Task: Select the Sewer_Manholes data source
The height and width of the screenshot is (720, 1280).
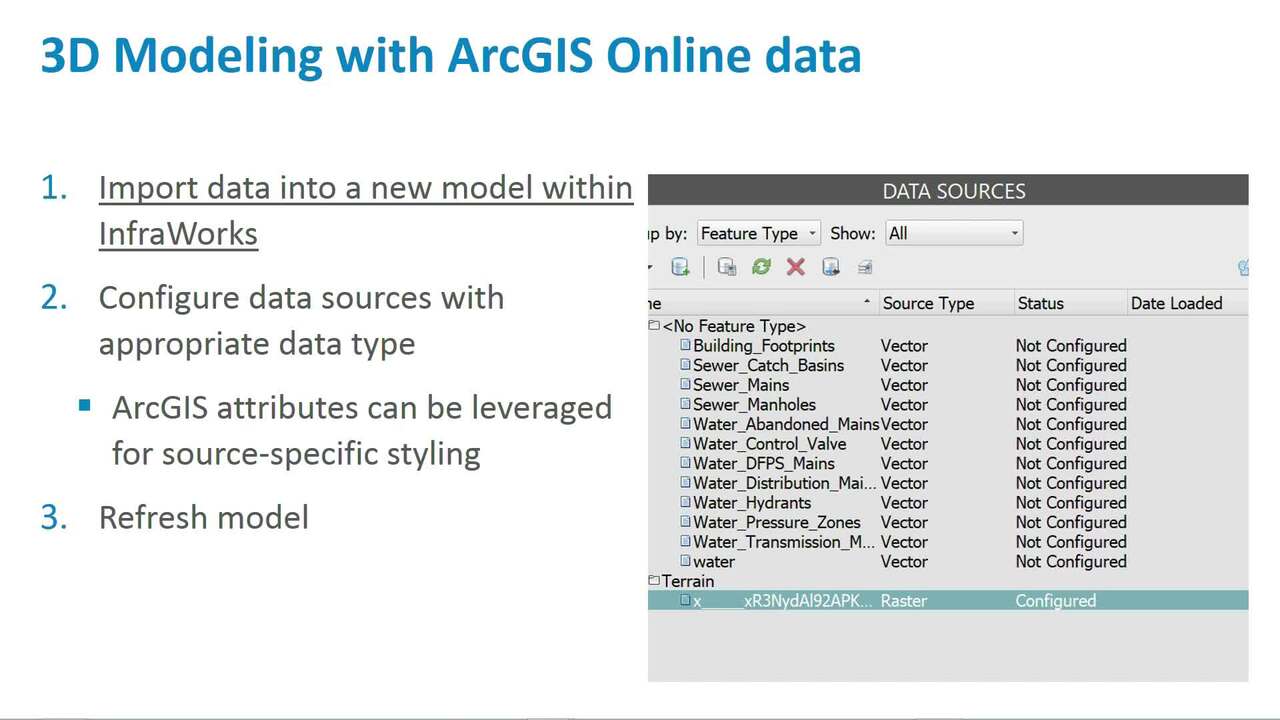Action: [754, 404]
